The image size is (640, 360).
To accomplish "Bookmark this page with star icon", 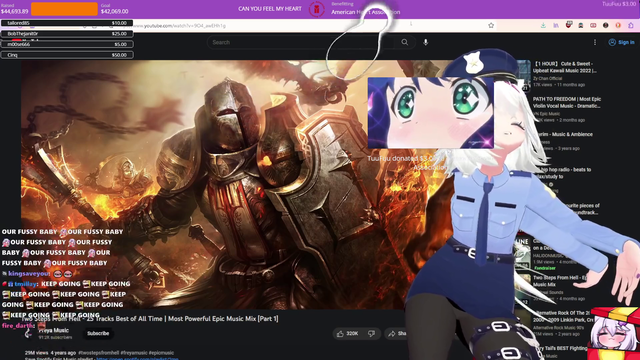I will coord(491,25).
